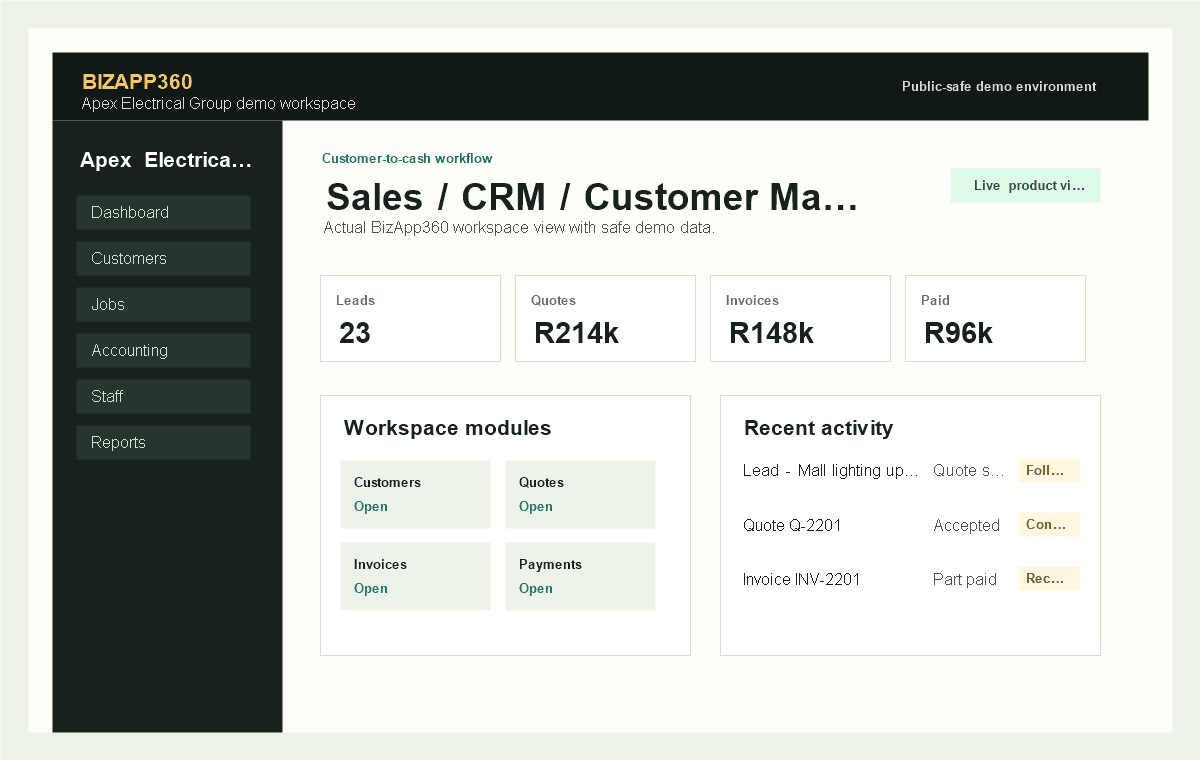Click the Public-safe demo environment label
1200x760 pixels.
click(x=999, y=86)
